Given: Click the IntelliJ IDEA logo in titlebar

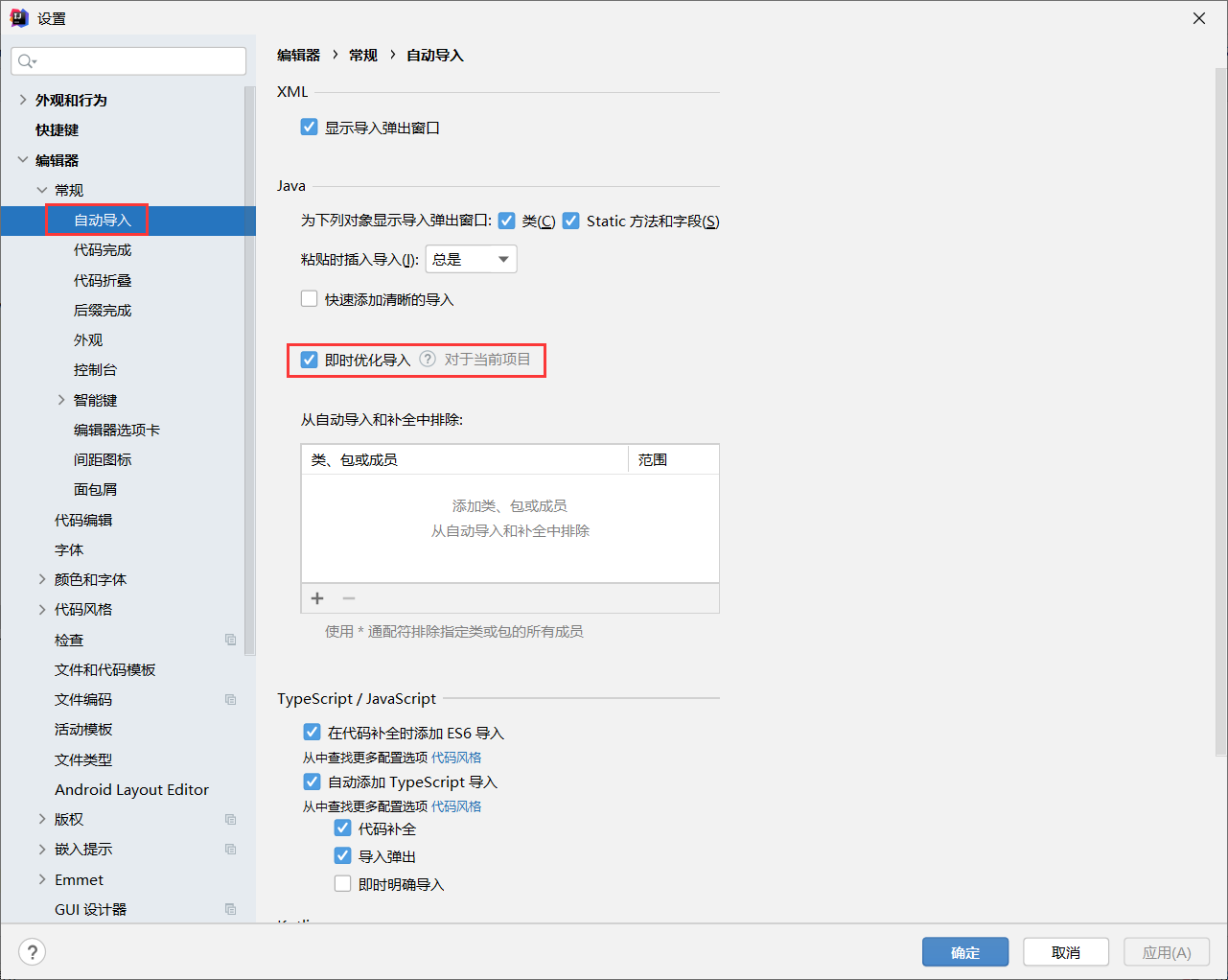Looking at the screenshot, I should pos(18,17).
